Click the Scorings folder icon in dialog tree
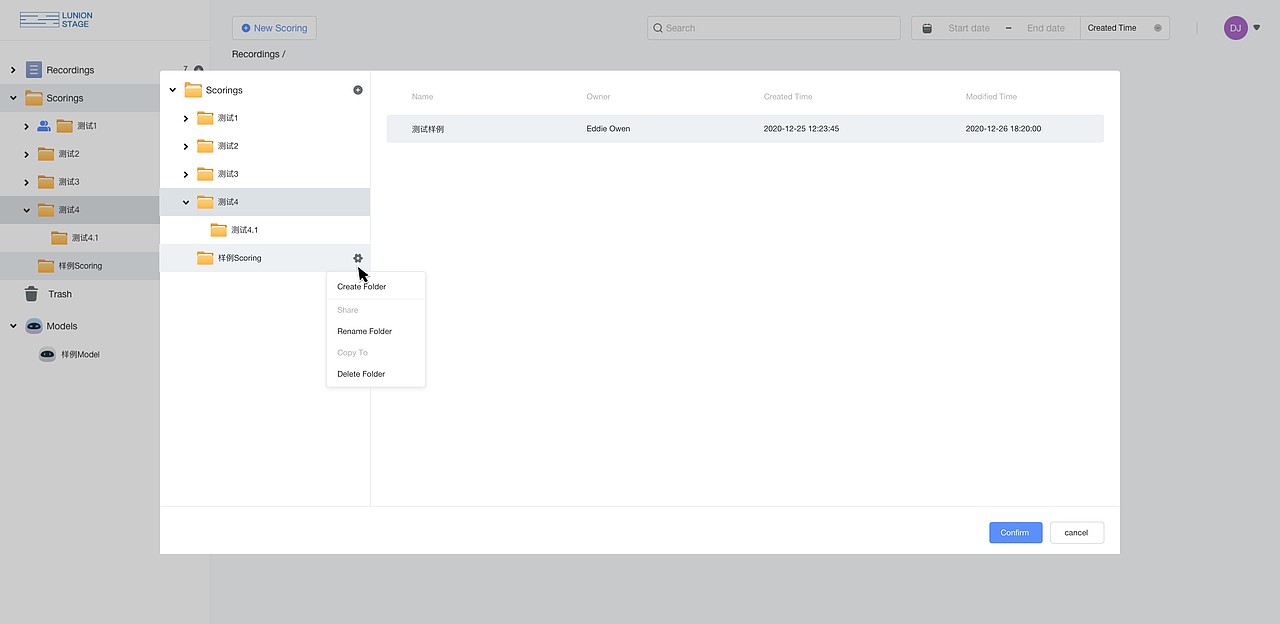Viewport: 1280px width, 624px height. pos(193,90)
